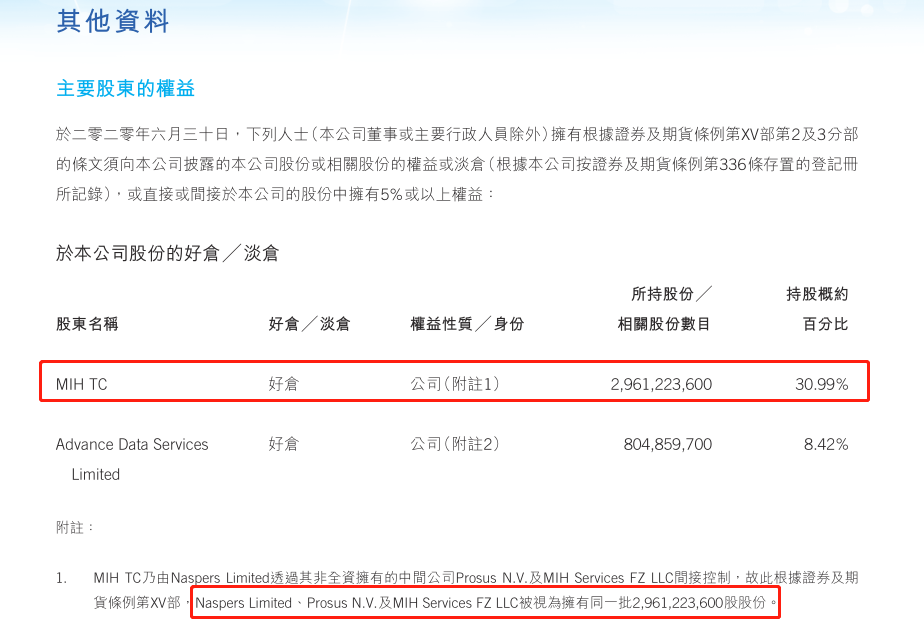The width and height of the screenshot is (924, 639).
Task: Click the percentage 30.99%
Action: 821,384
